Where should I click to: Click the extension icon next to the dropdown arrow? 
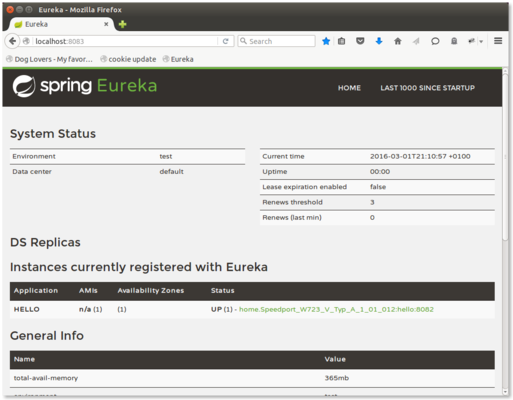coord(471,41)
